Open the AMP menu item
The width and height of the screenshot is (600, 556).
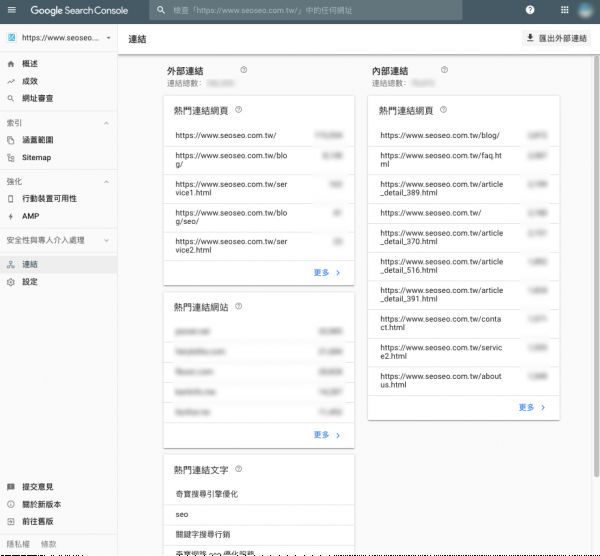tap(58, 216)
